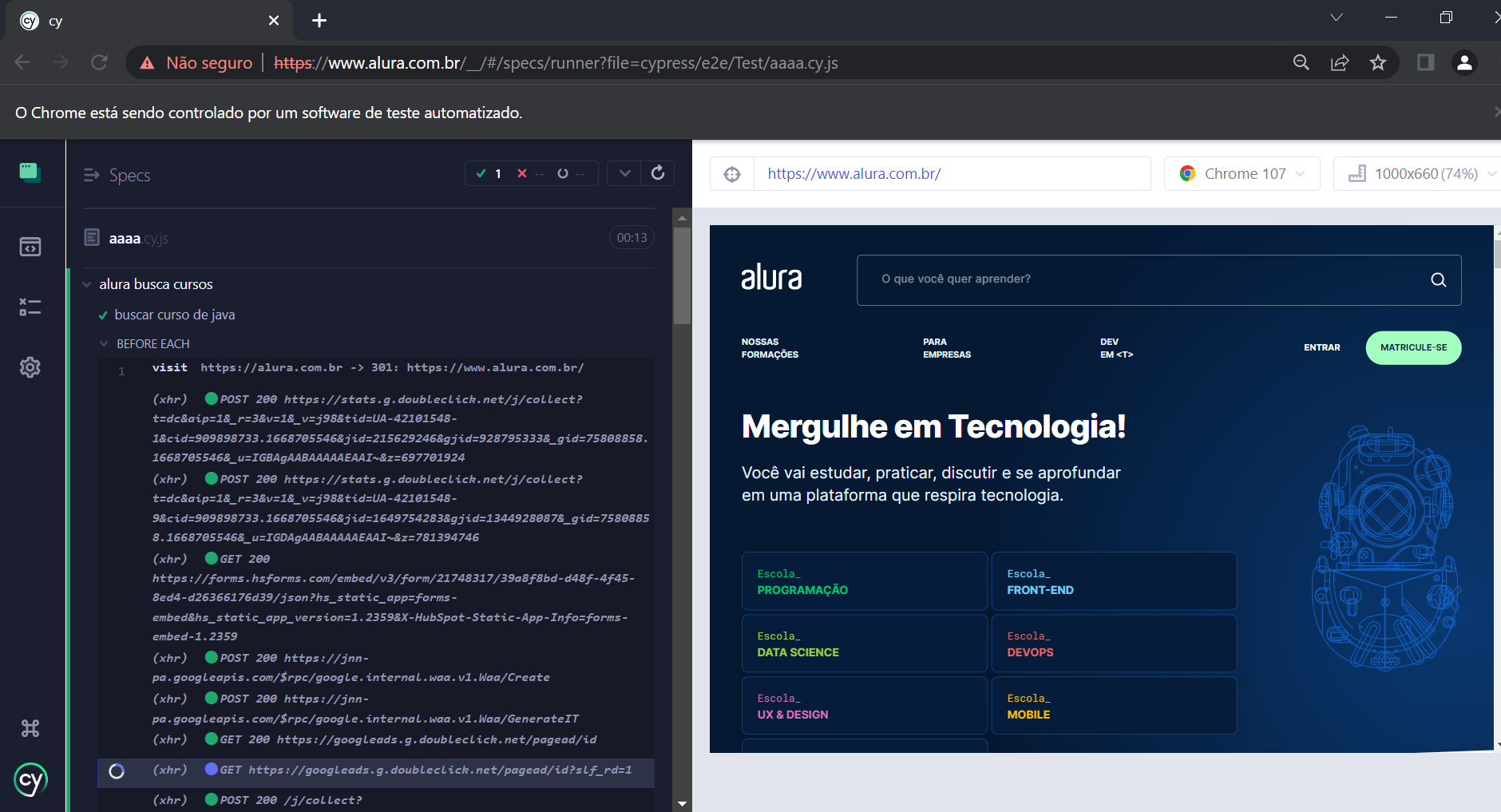
Task: Open Escola UX & DESIGN card
Action: (x=865, y=706)
